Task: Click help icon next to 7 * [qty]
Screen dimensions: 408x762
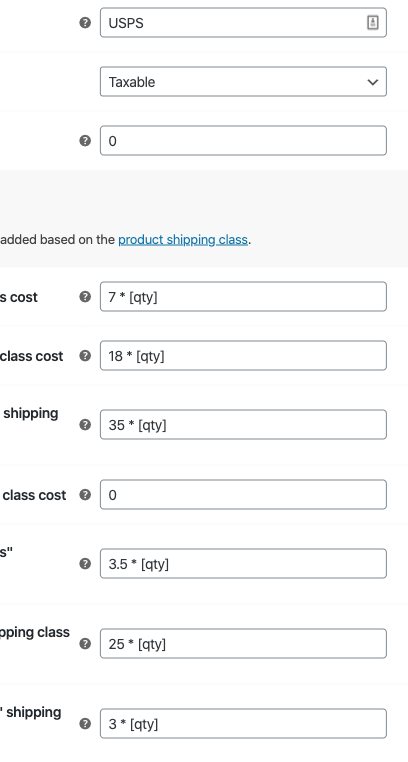Action: 85,296
